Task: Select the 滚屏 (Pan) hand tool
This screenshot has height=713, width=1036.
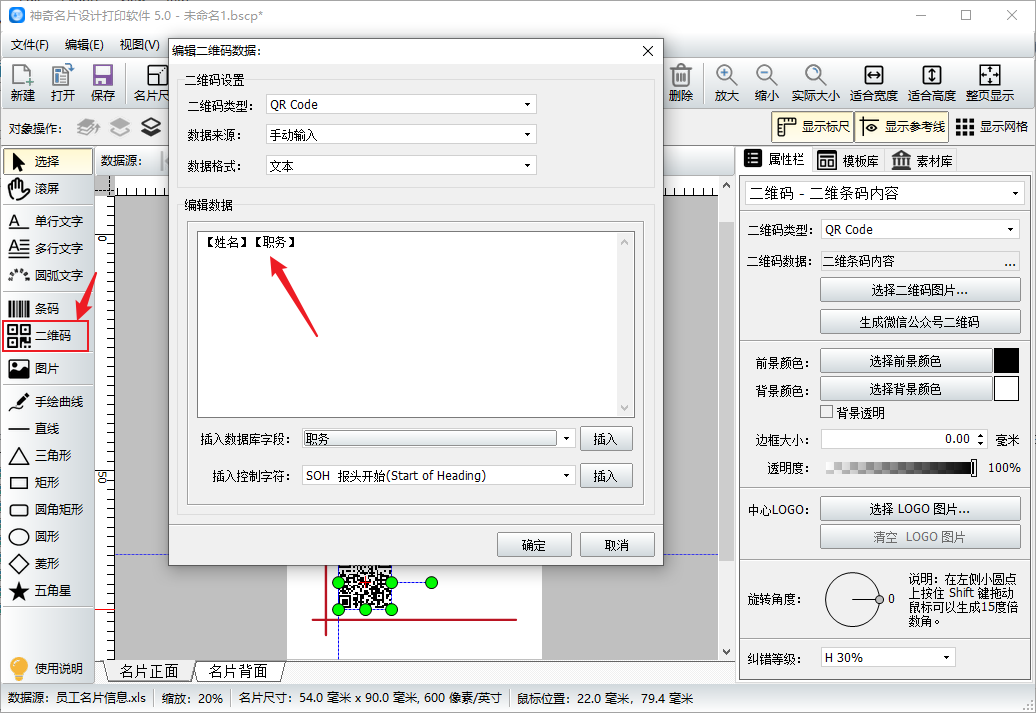Action: point(48,189)
